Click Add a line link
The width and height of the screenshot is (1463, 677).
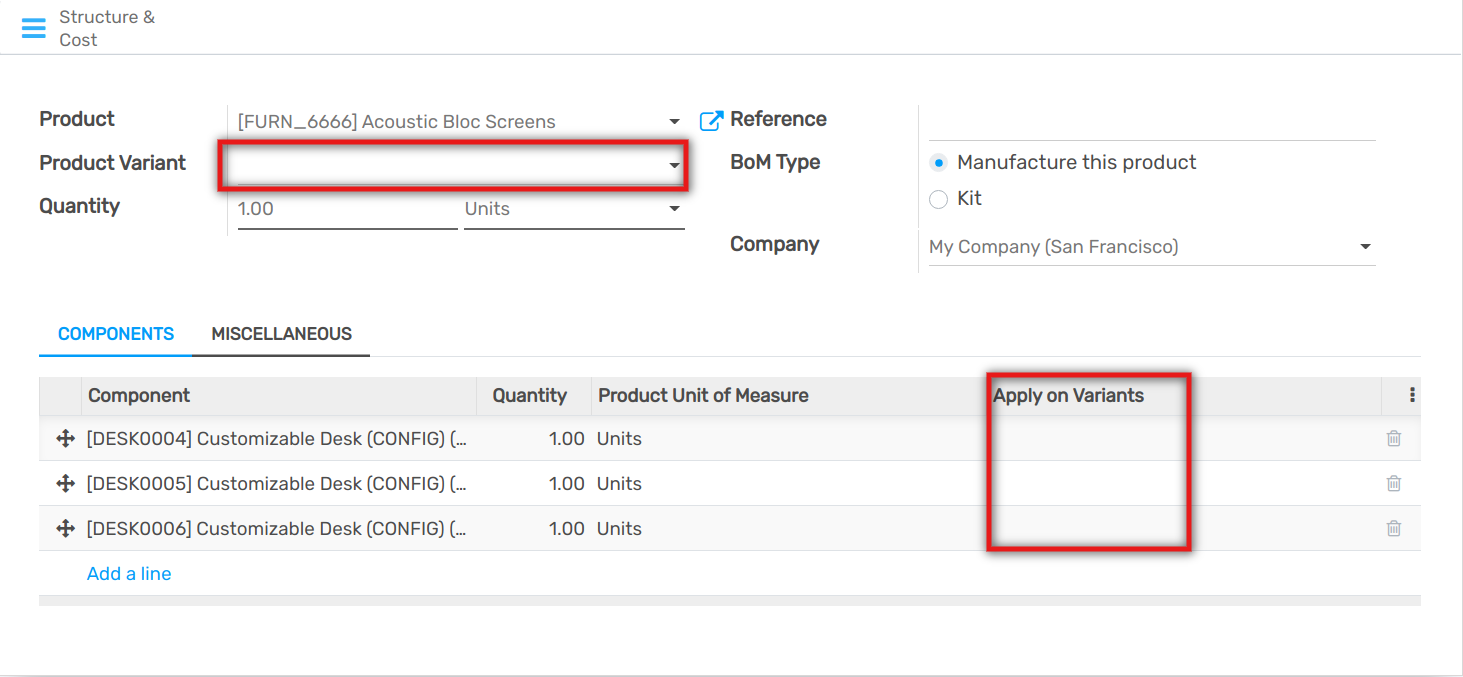point(129,574)
